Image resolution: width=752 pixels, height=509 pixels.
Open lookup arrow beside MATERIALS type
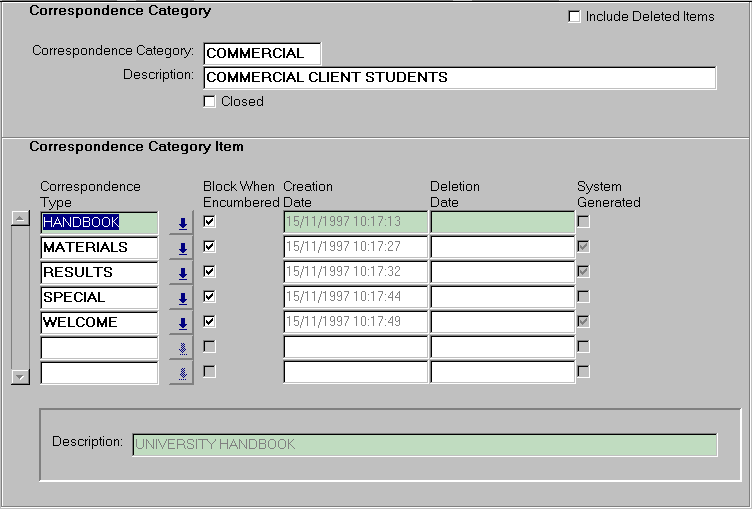[182, 248]
